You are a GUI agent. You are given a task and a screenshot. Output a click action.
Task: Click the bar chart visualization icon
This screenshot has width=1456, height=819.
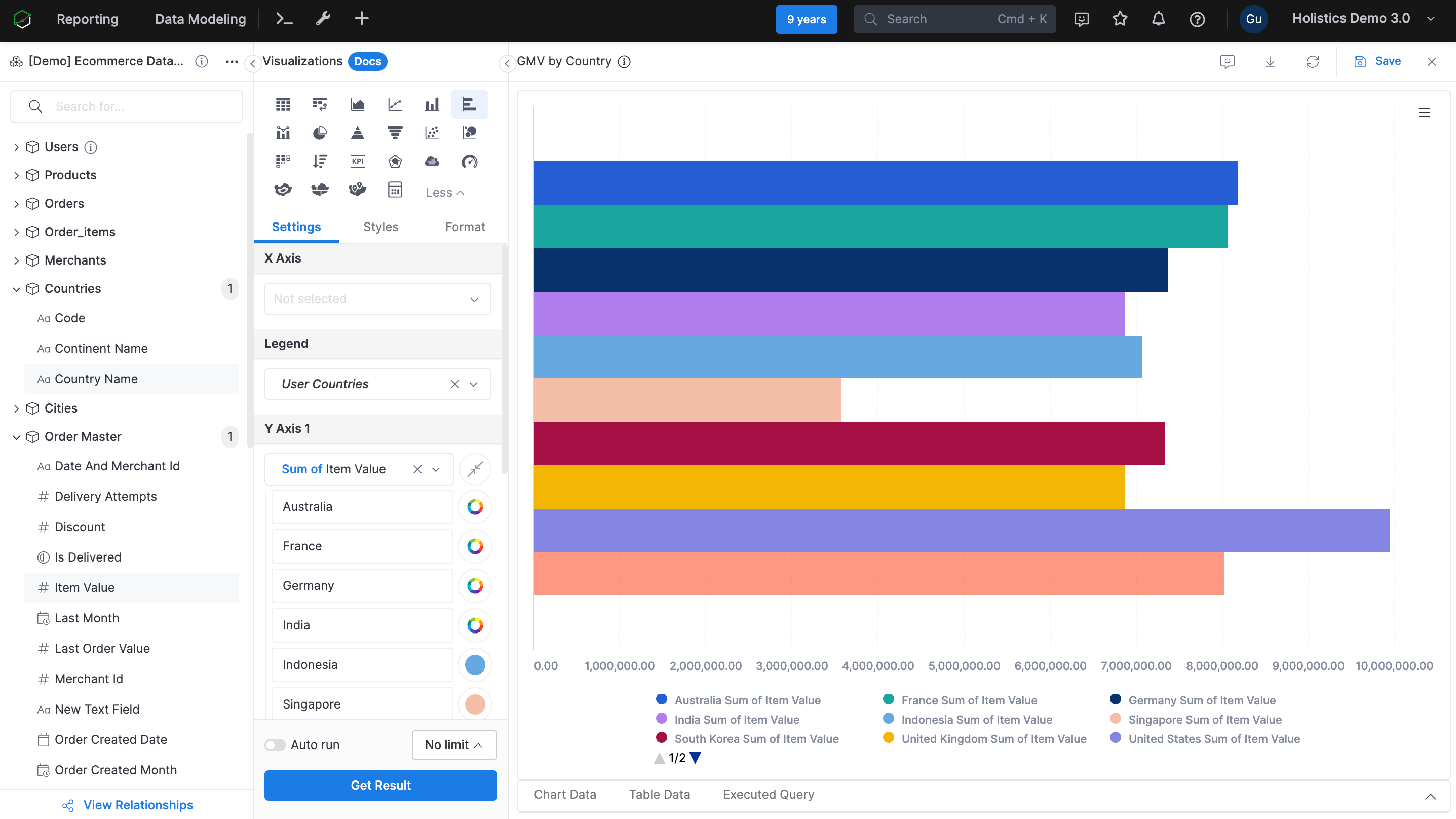point(432,104)
